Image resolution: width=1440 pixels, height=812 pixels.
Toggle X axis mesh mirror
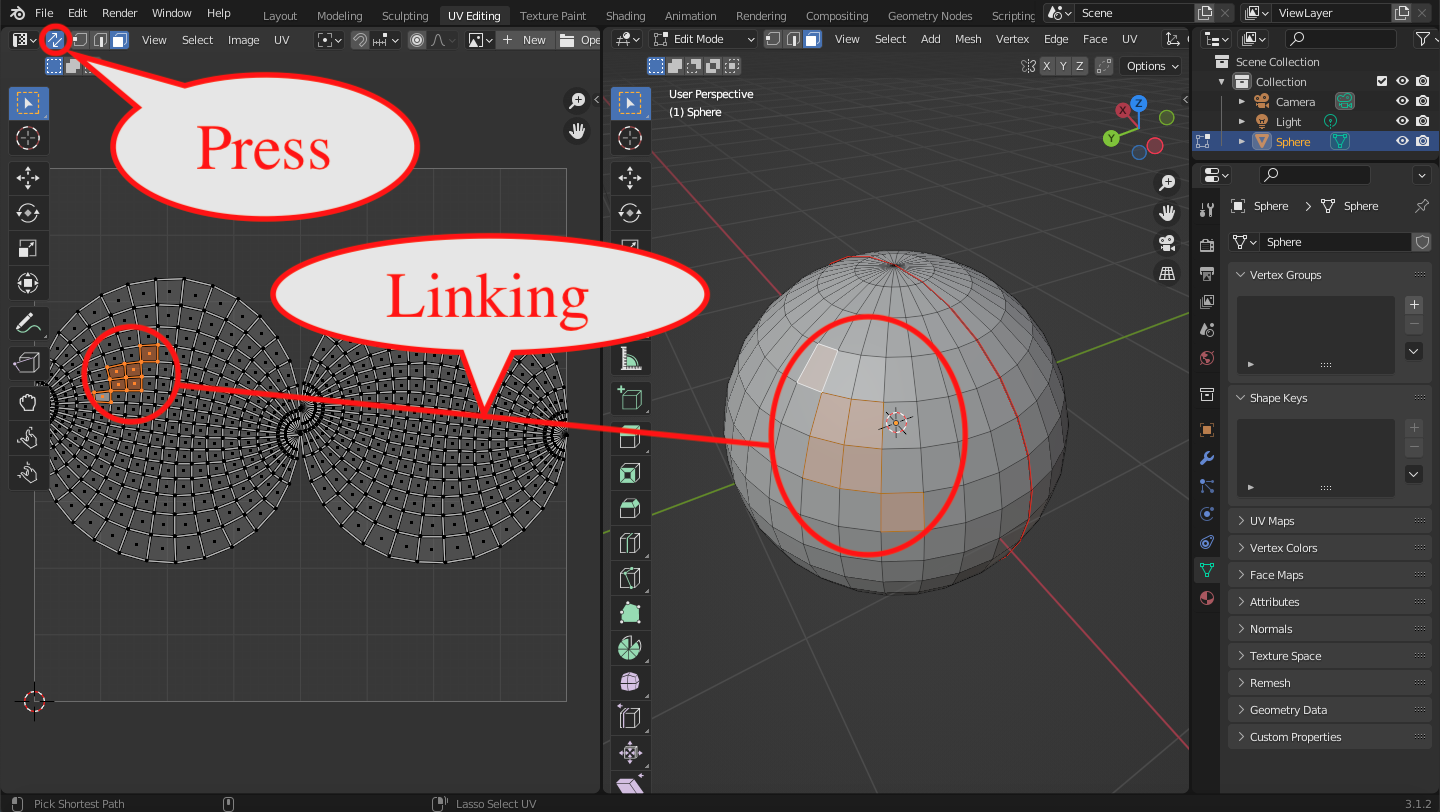click(x=1047, y=66)
